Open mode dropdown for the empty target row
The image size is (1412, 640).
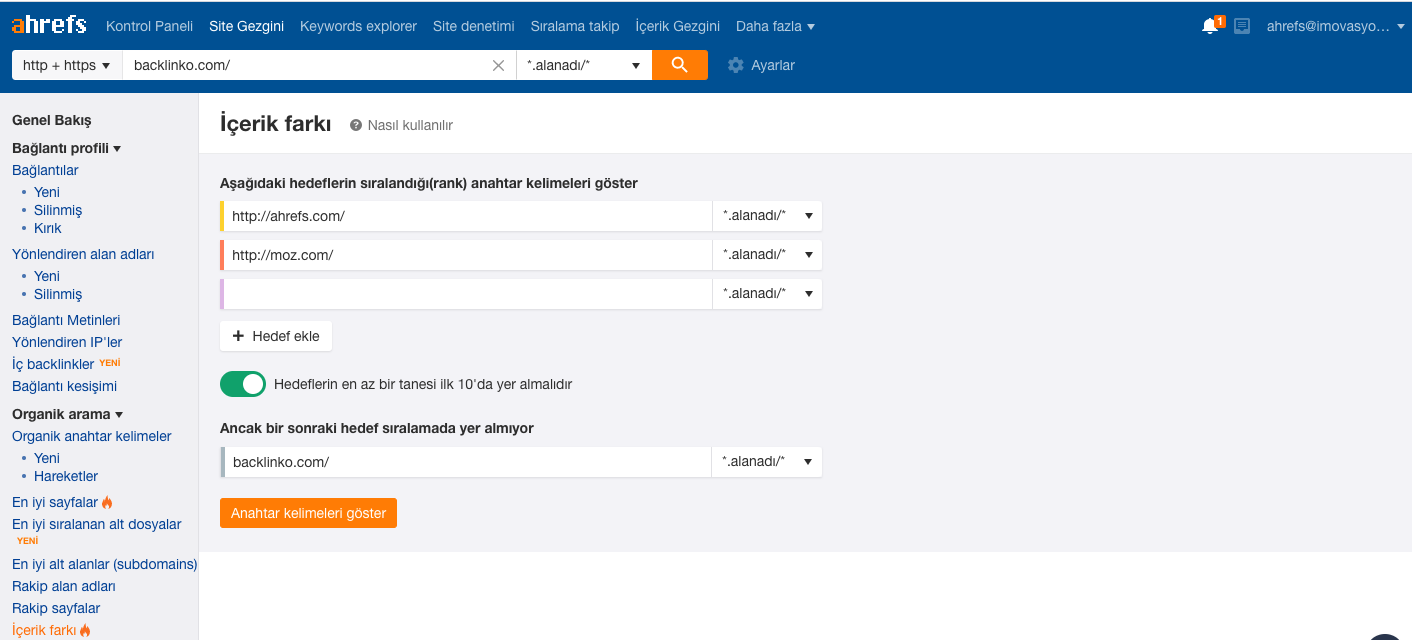(767, 294)
